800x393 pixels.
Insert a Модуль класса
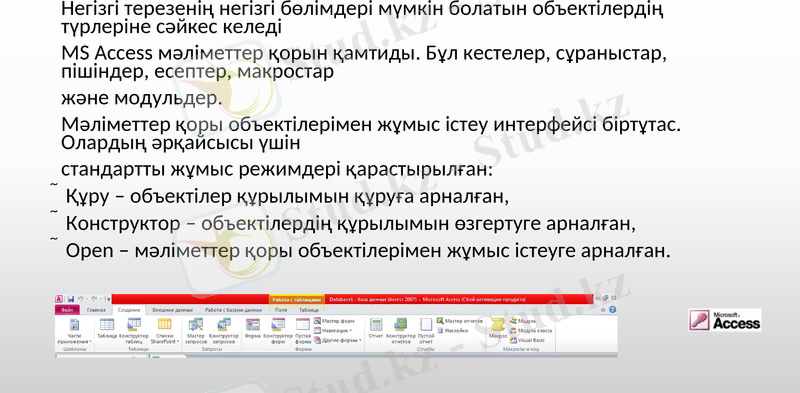pos(531,330)
